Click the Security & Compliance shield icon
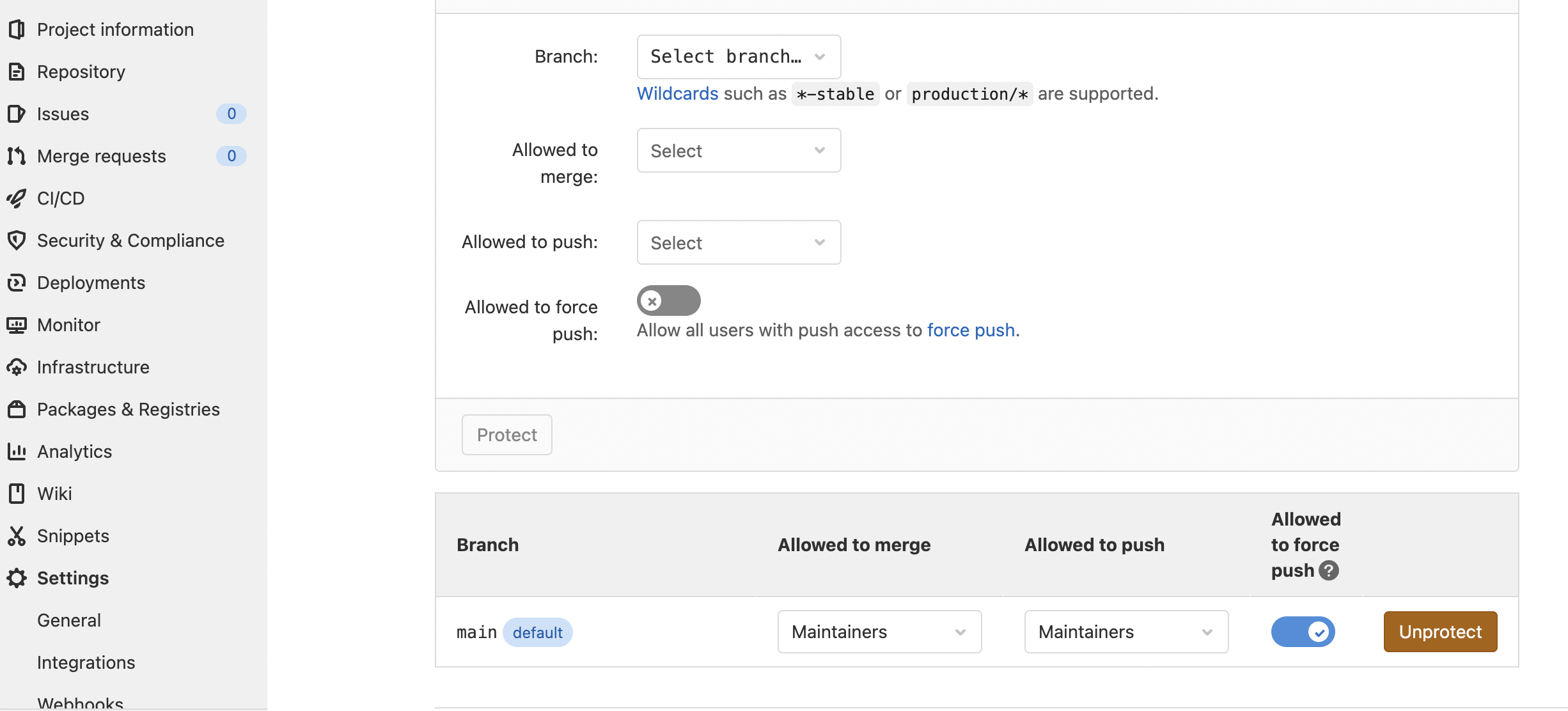Image resolution: width=1568 pixels, height=711 pixels. tap(17, 240)
